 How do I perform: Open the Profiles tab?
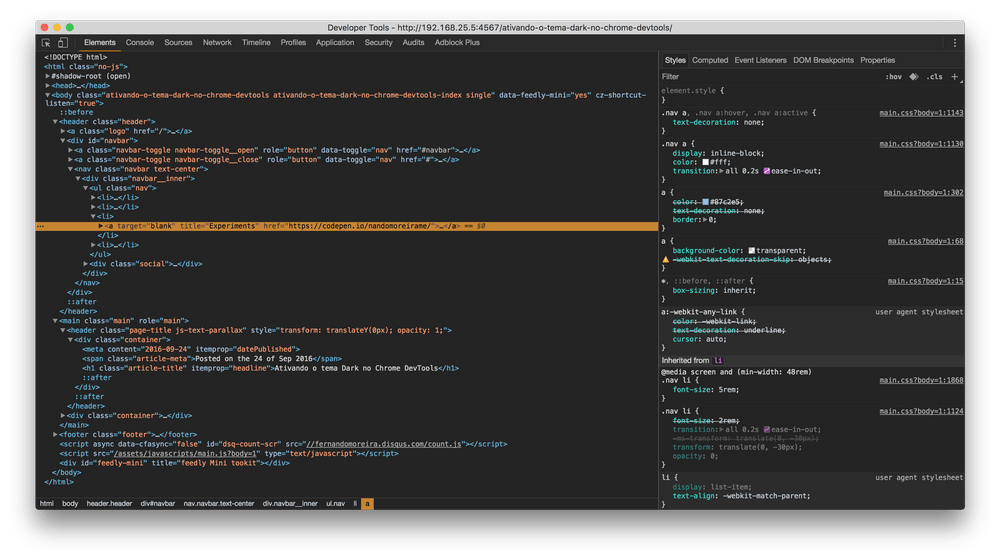[293, 43]
